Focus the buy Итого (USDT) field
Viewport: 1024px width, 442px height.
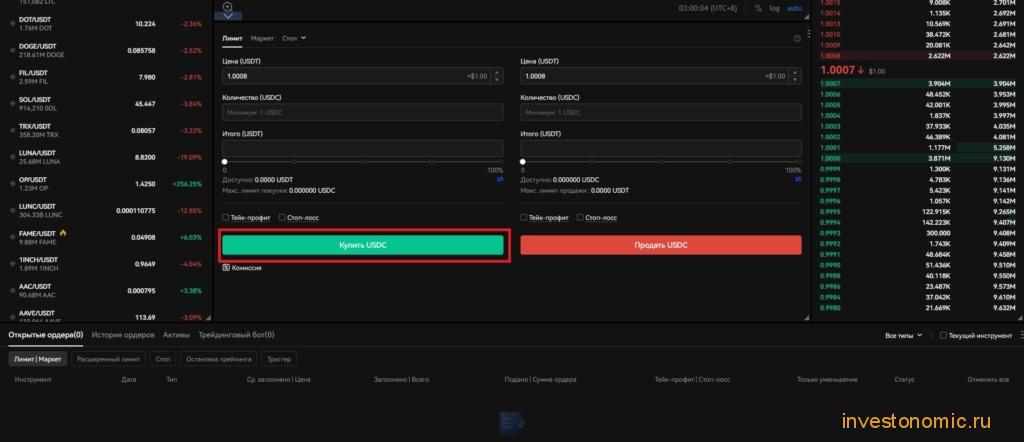(x=363, y=148)
